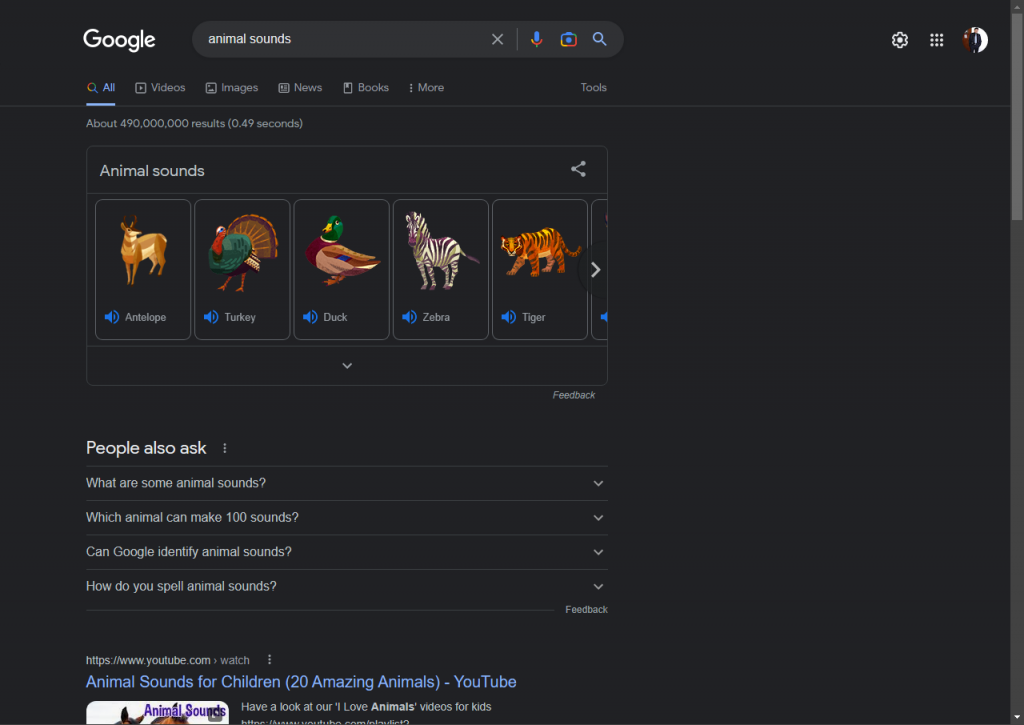Click the 'Animal sounds' panel title
The image size is (1024, 725).
coord(152,170)
